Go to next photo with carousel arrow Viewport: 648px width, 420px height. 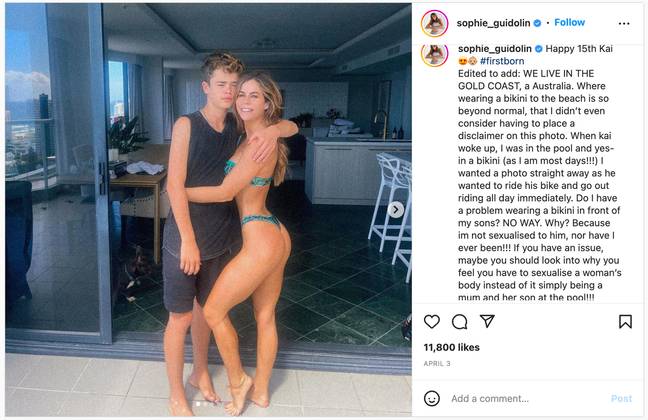(x=396, y=210)
